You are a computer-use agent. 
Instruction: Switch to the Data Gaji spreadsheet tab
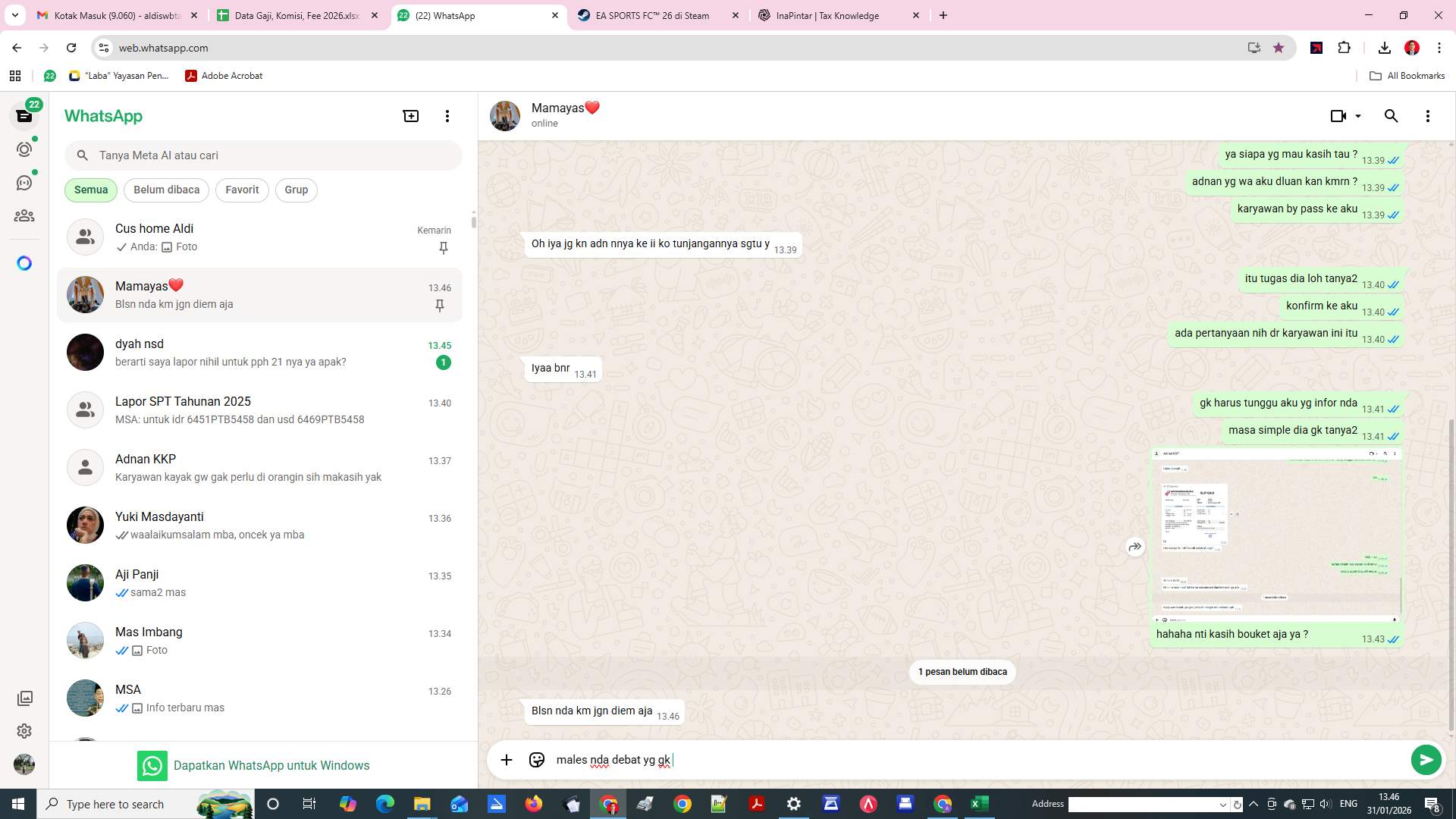click(297, 15)
